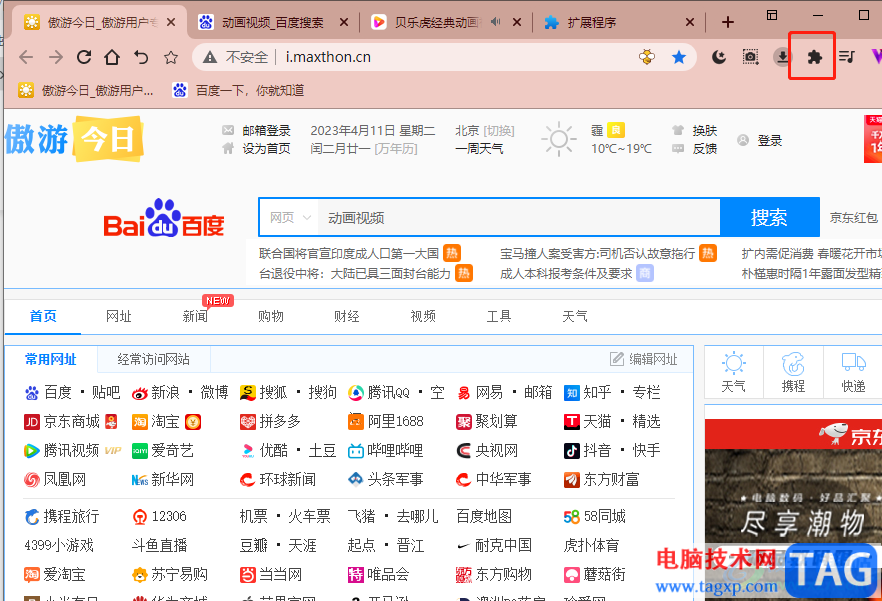This screenshot has width=882, height=601.
Task: Open the extensions puzzle icon
Action: pyautogui.click(x=814, y=56)
